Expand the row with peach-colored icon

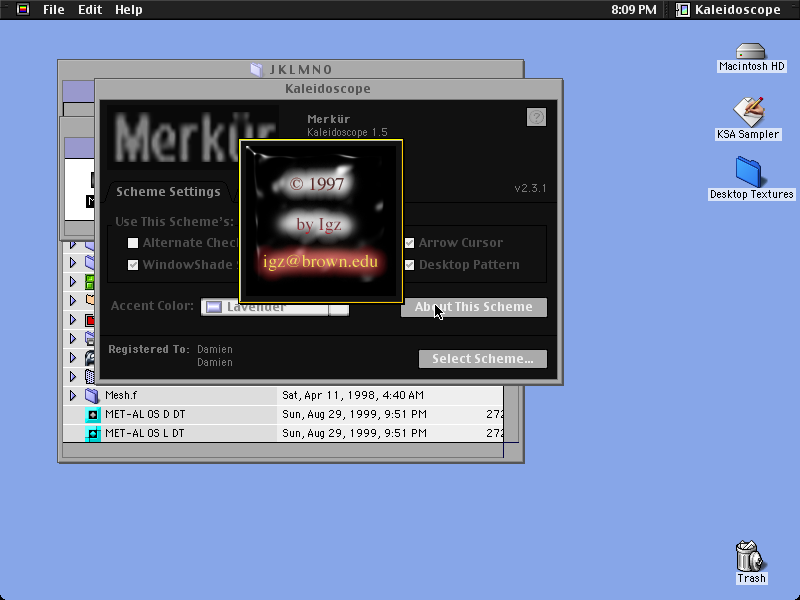(72, 301)
